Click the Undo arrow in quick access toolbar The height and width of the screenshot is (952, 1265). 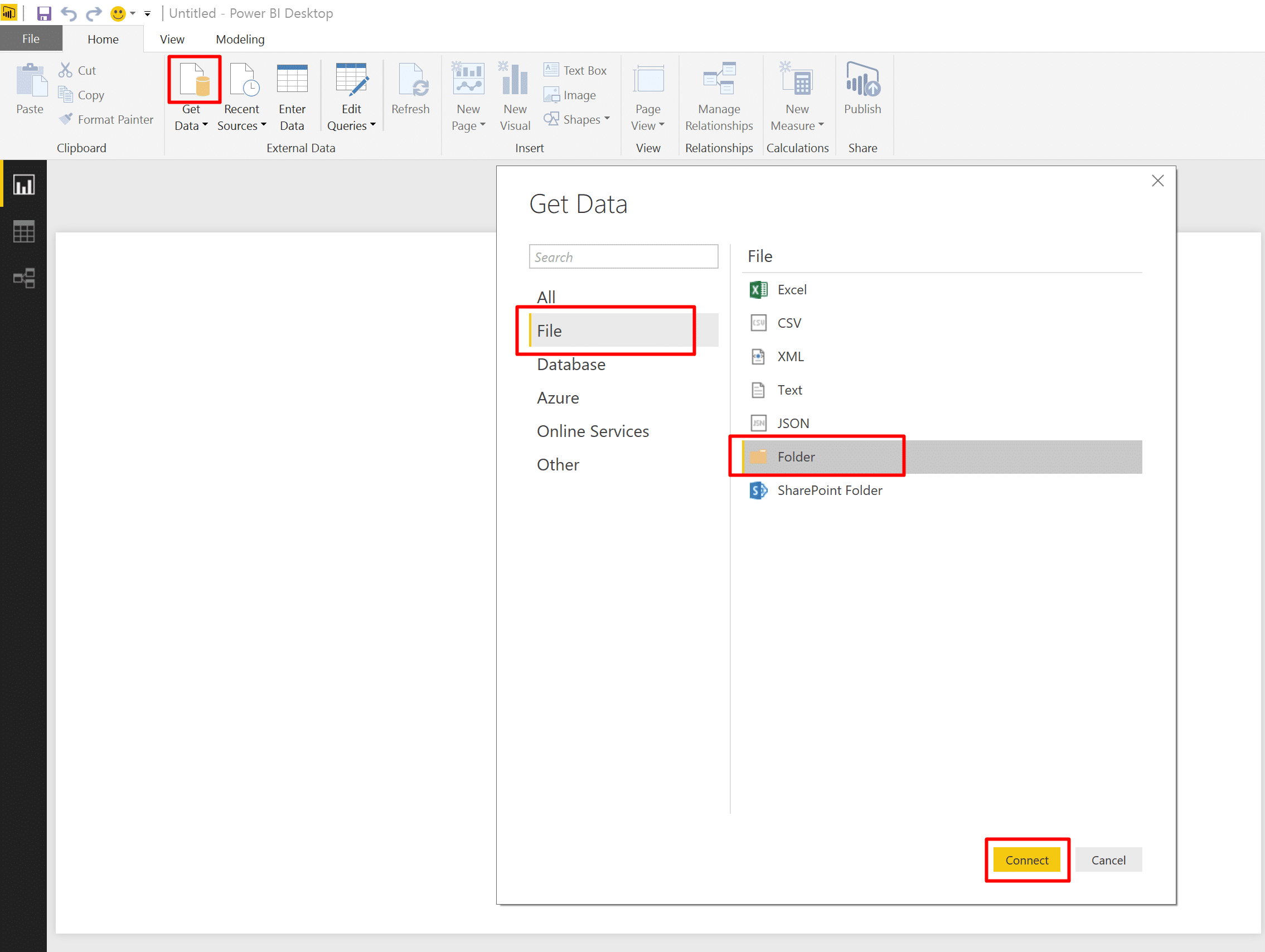[x=69, y=13]
